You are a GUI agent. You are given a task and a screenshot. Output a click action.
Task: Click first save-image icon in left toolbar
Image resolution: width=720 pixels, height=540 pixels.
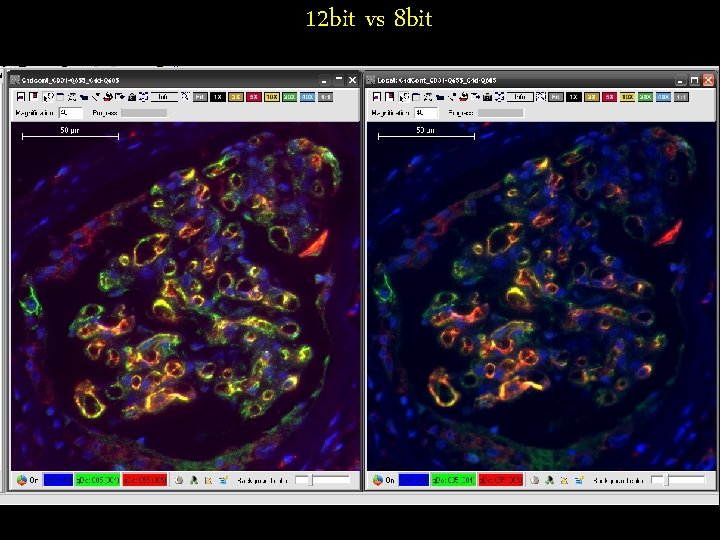click(x=21, y=97)
